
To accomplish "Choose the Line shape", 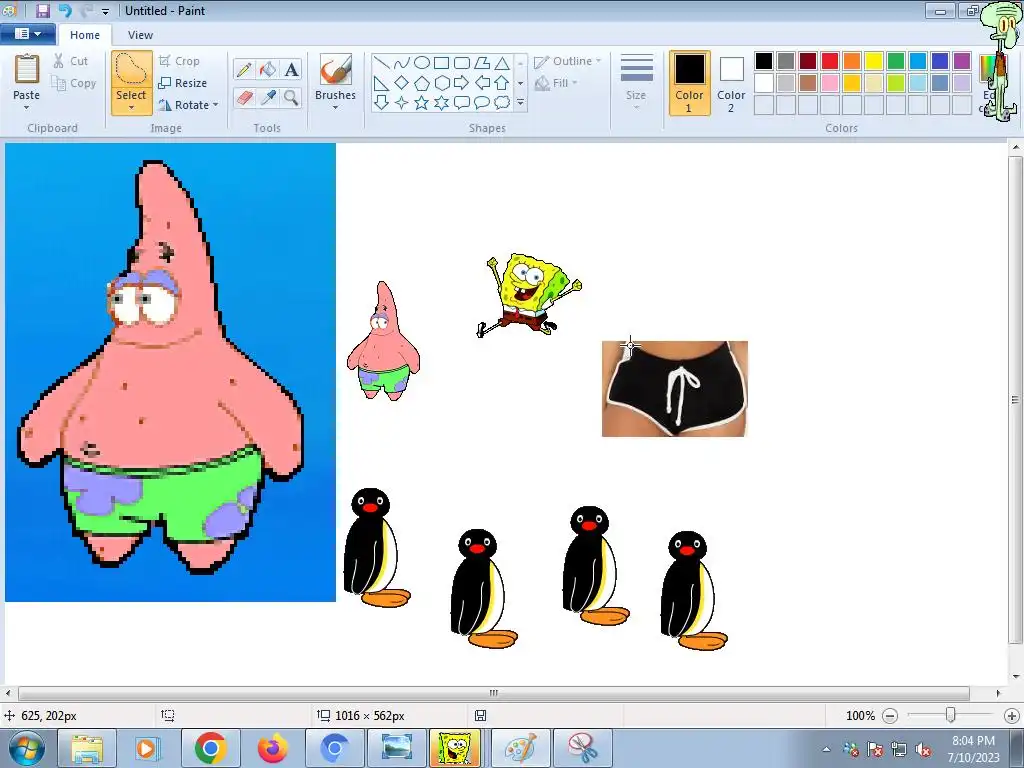I will (x=382, y=63).
